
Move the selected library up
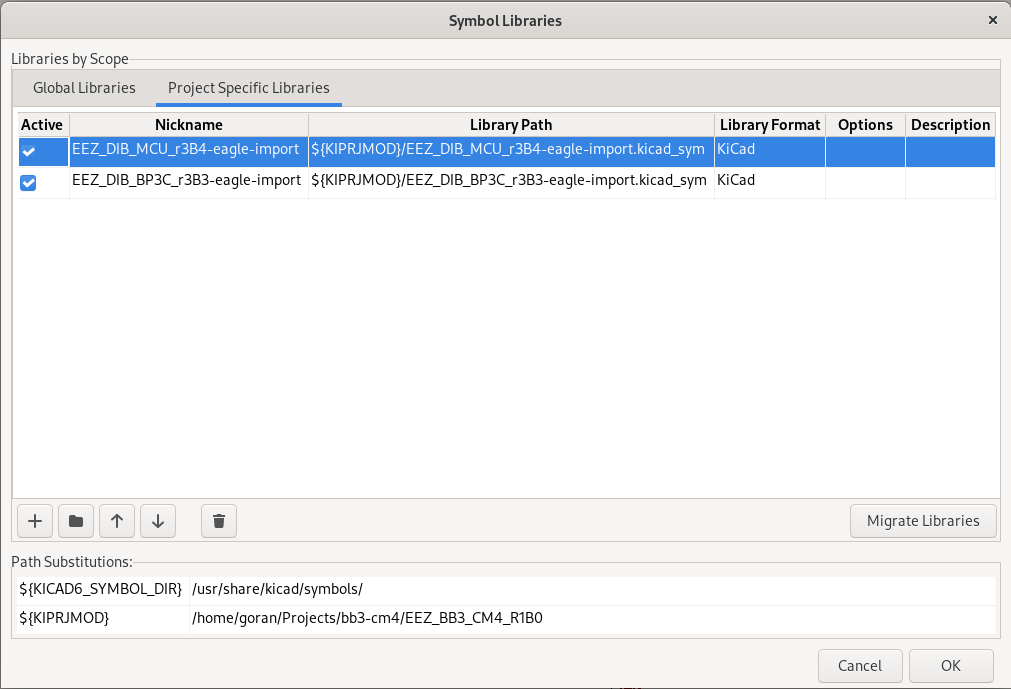pyautogui.click(x=117, y=521)
